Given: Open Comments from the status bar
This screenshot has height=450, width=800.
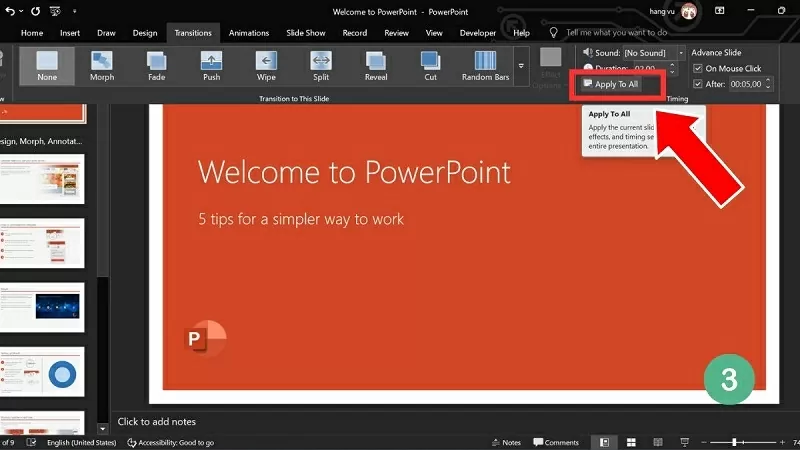Looking at the screenshot, I should 556,442.
